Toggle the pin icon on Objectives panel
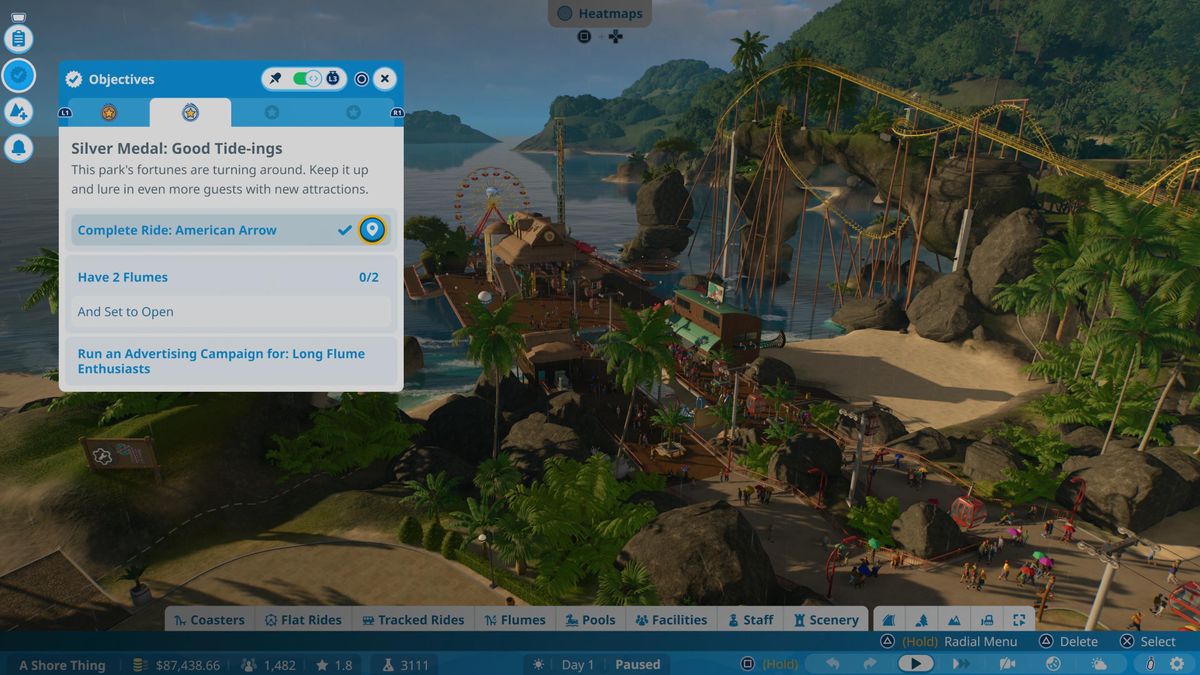 (x=277, y=77)
